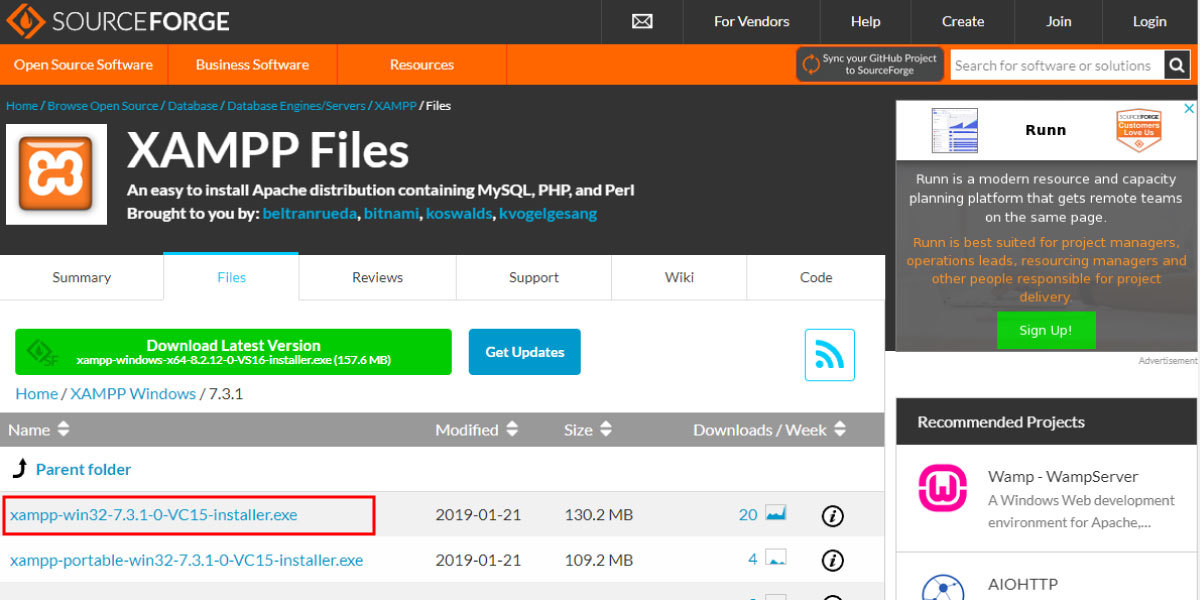Click Login in top bar
This screenshot has height=600, width=1200.
(1150, 21)
